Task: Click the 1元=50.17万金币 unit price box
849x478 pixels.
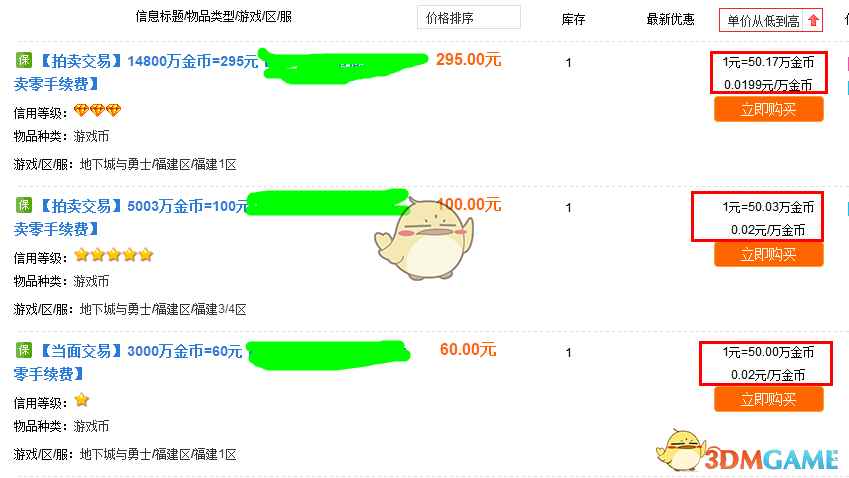Action: tap(769, 73)
